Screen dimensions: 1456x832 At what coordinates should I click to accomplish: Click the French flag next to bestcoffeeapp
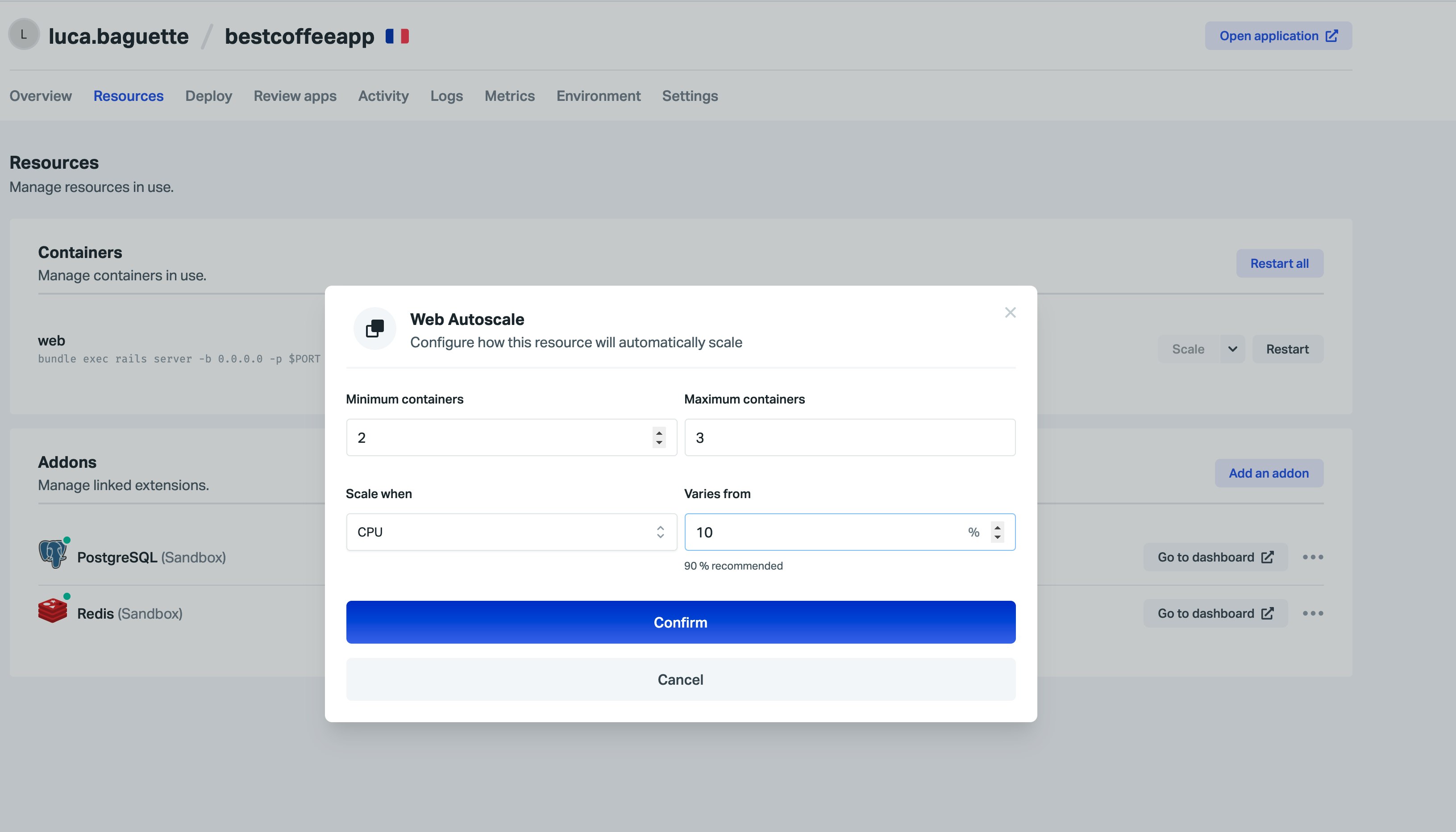(398, 35)
